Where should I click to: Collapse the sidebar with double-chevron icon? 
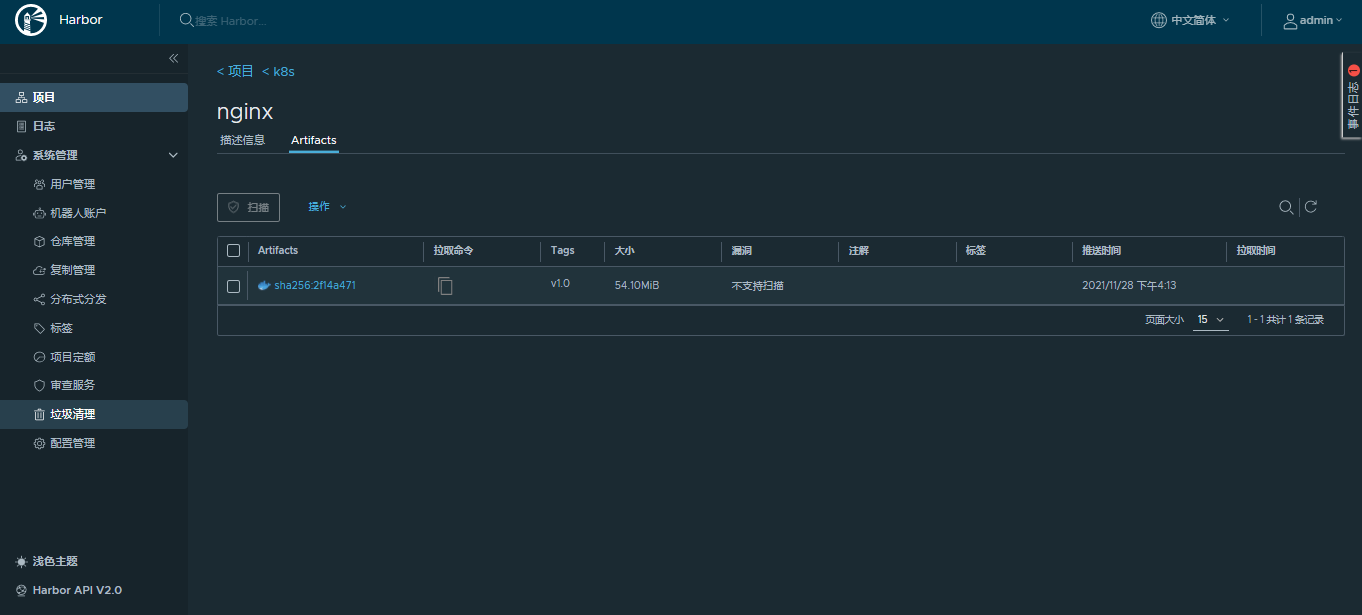[x=173, y=58]
